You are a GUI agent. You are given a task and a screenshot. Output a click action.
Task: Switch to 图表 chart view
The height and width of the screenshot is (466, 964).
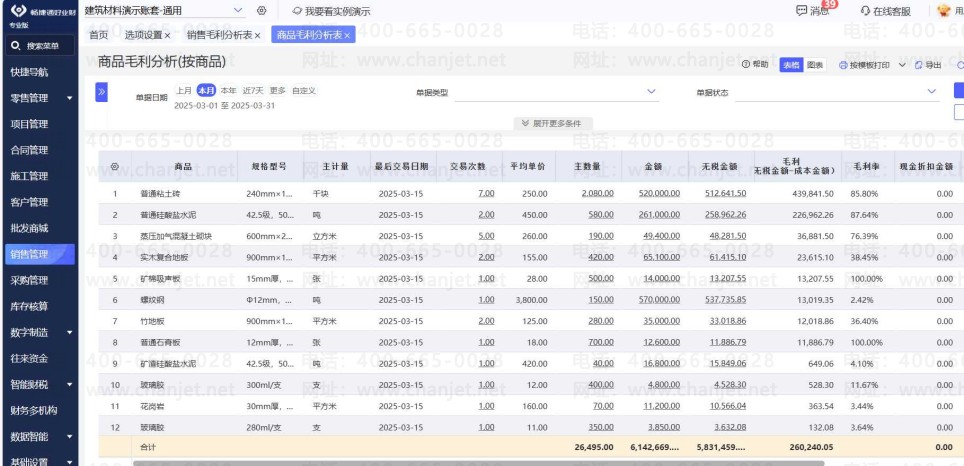coord(815,65)
